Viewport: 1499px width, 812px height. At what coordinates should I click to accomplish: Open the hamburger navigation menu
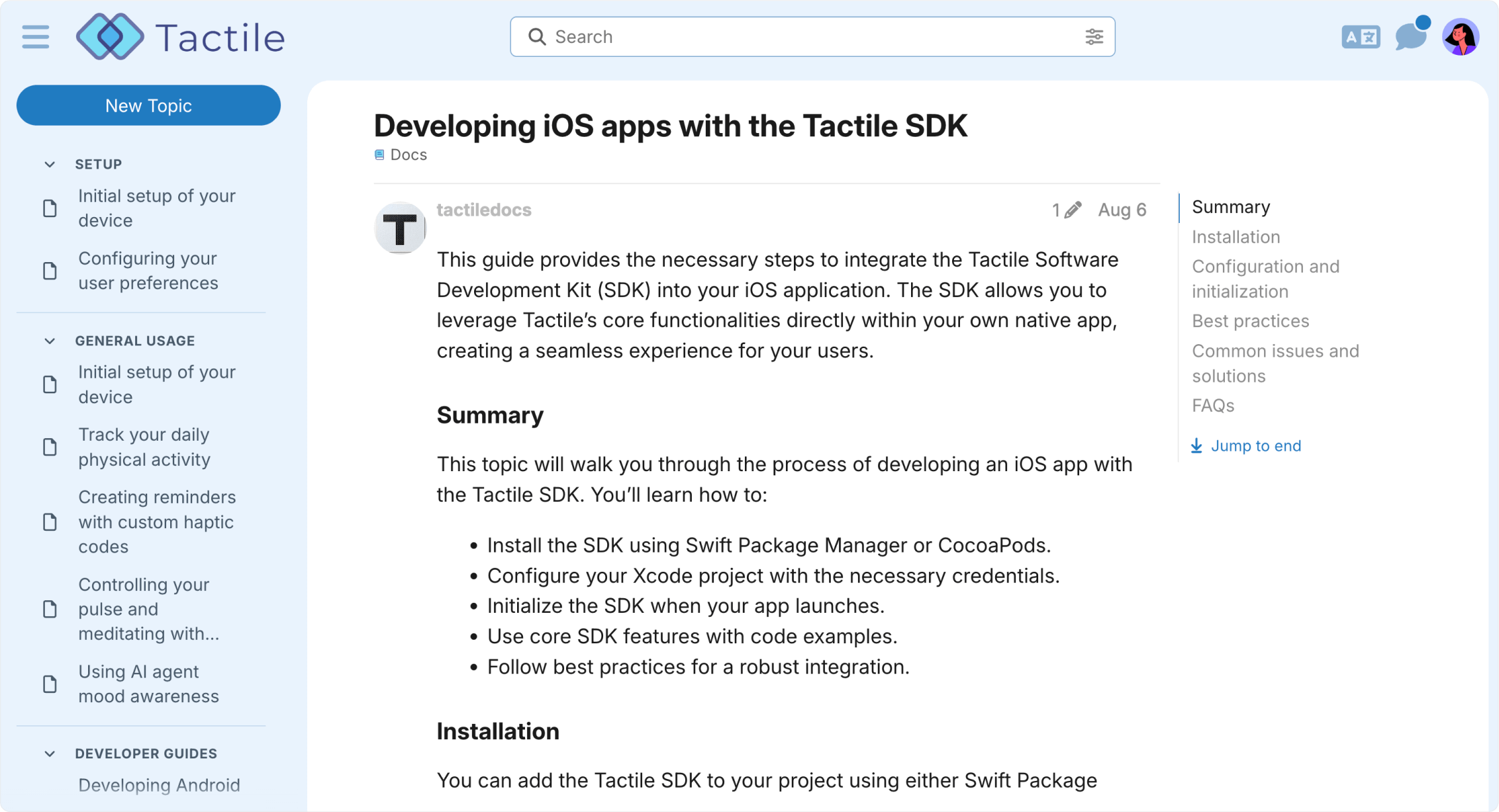pyautogui.click(x=35, y=38)
